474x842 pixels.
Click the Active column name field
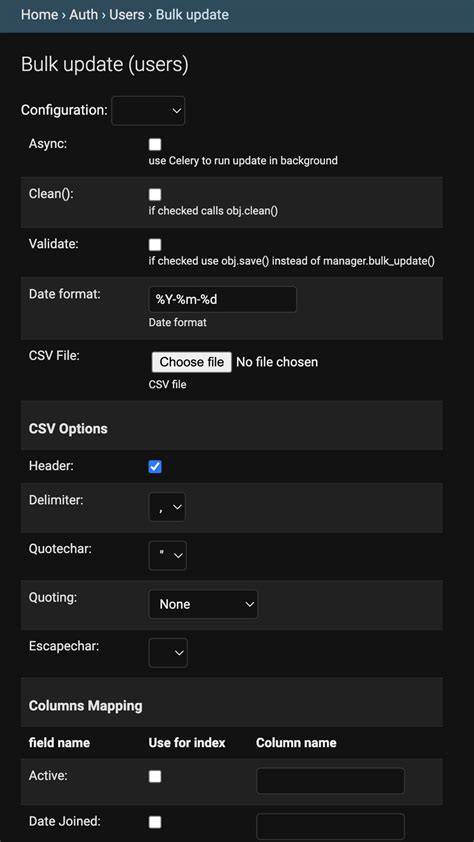330,781
